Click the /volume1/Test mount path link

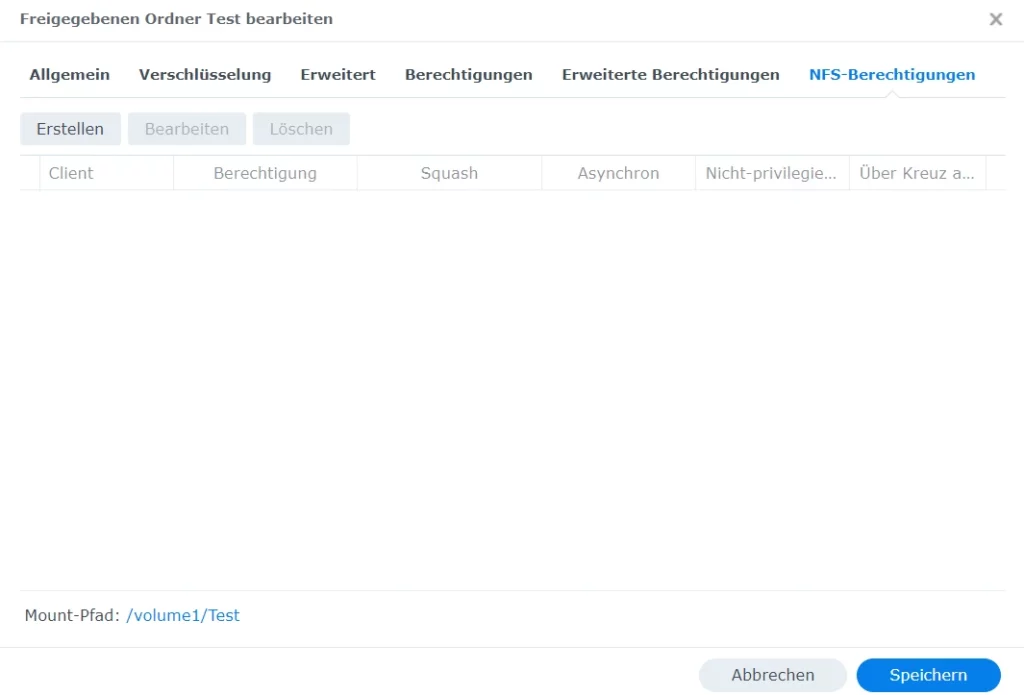183,615
